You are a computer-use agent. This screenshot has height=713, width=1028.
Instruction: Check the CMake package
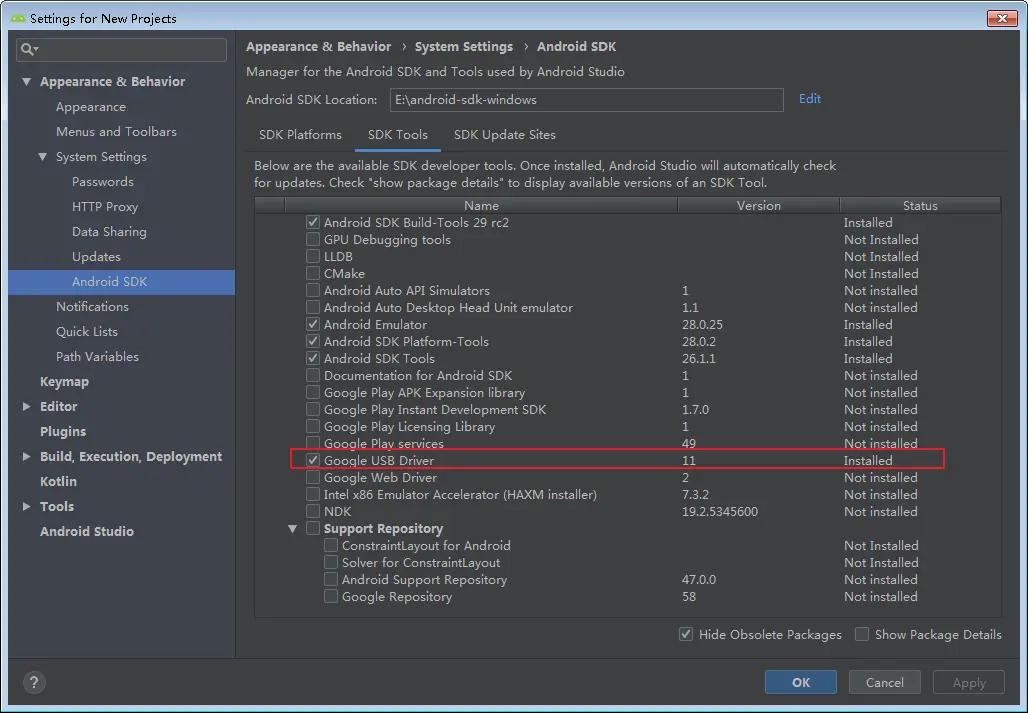click(313, 273)
